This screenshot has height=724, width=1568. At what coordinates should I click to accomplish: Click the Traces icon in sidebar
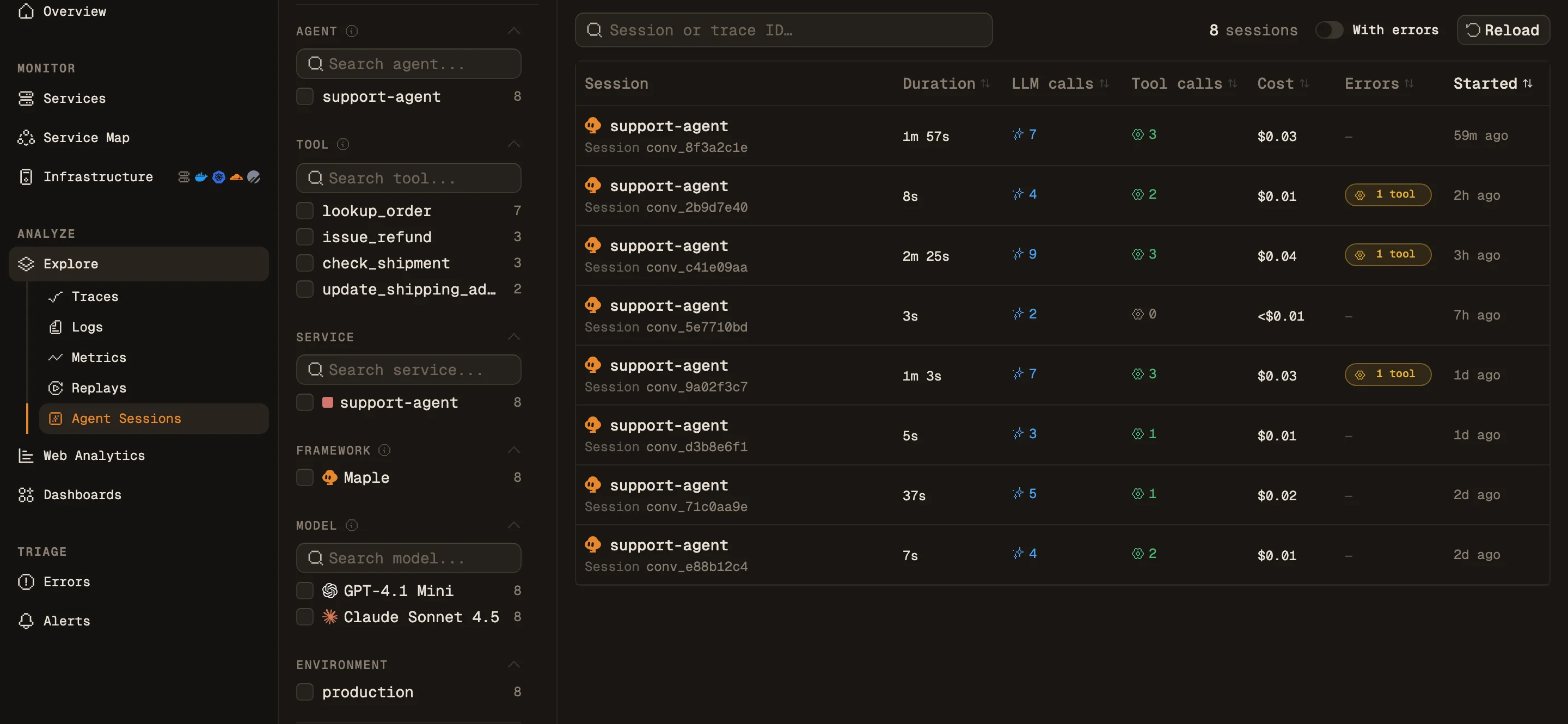[56, 297]
